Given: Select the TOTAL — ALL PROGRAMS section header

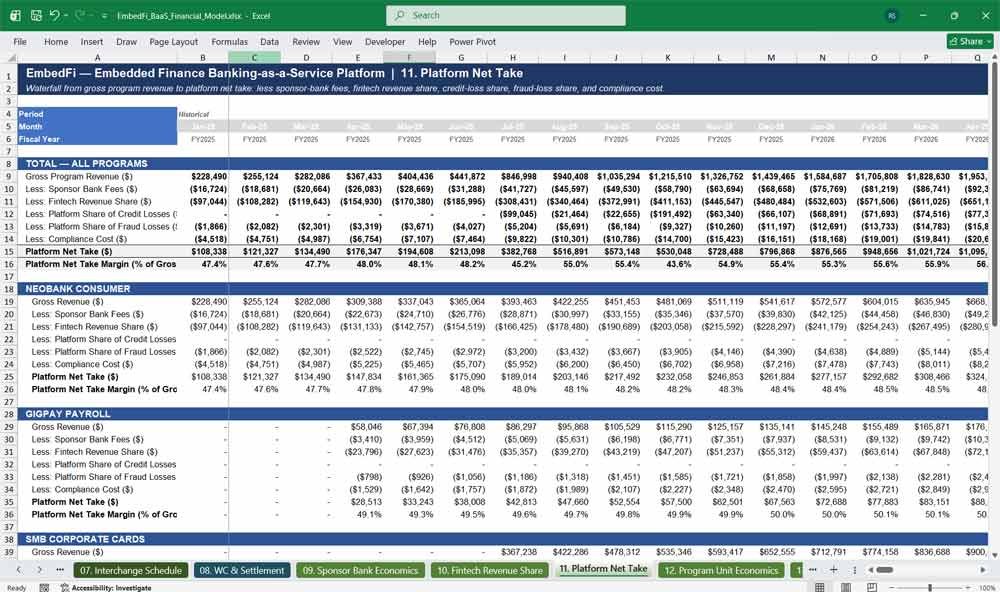Looking at the screenshot, I should (x=86, y=164).
